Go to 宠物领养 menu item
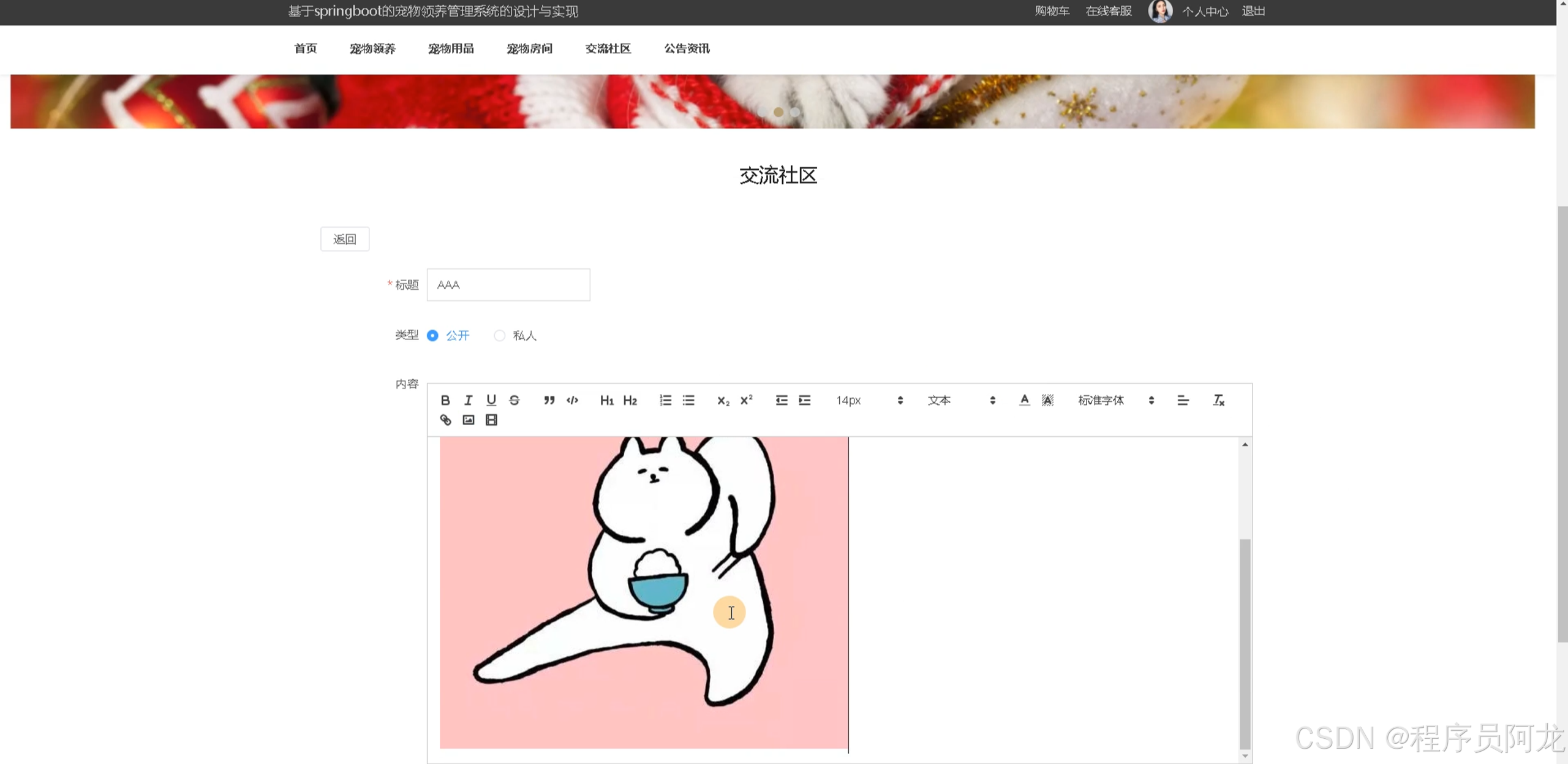Viewport: 1568px width, 764px height. pos(372,48)
